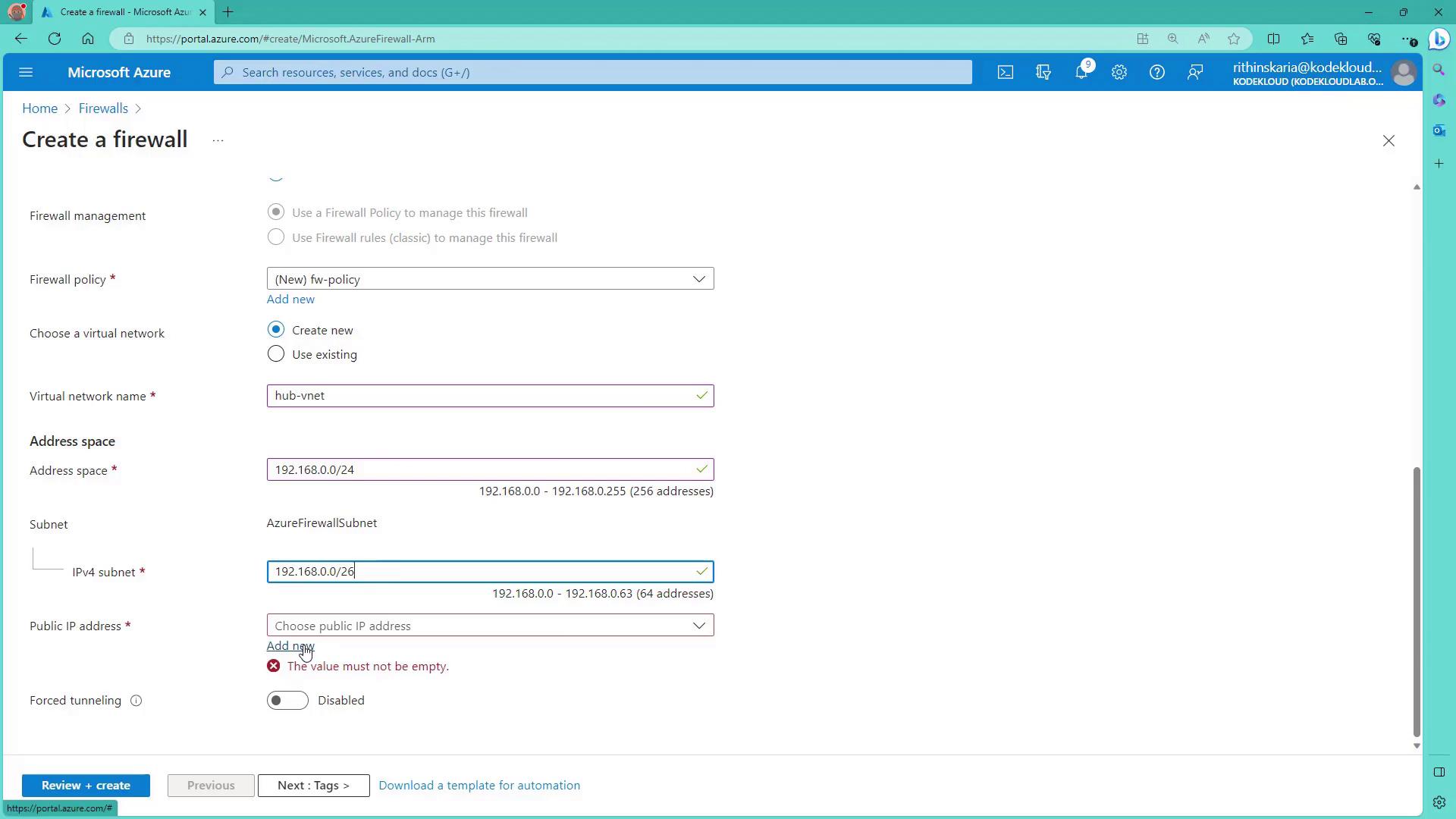This screenshot has width=1456, height=819.
Task: Open the notifications bell icon
Action: tap(1081, 73)
